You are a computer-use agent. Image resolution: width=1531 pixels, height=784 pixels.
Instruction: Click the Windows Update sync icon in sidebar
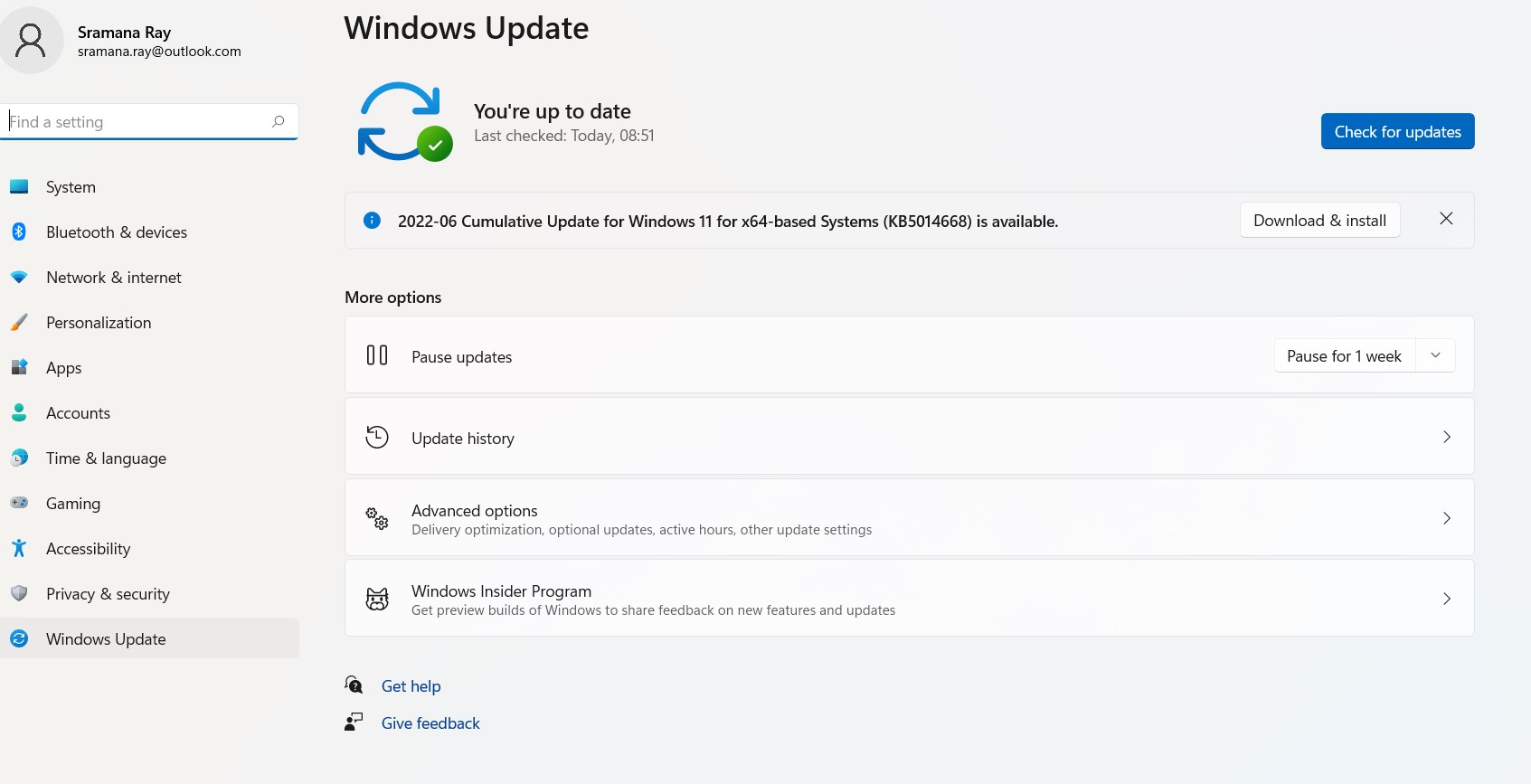(19, 638)
